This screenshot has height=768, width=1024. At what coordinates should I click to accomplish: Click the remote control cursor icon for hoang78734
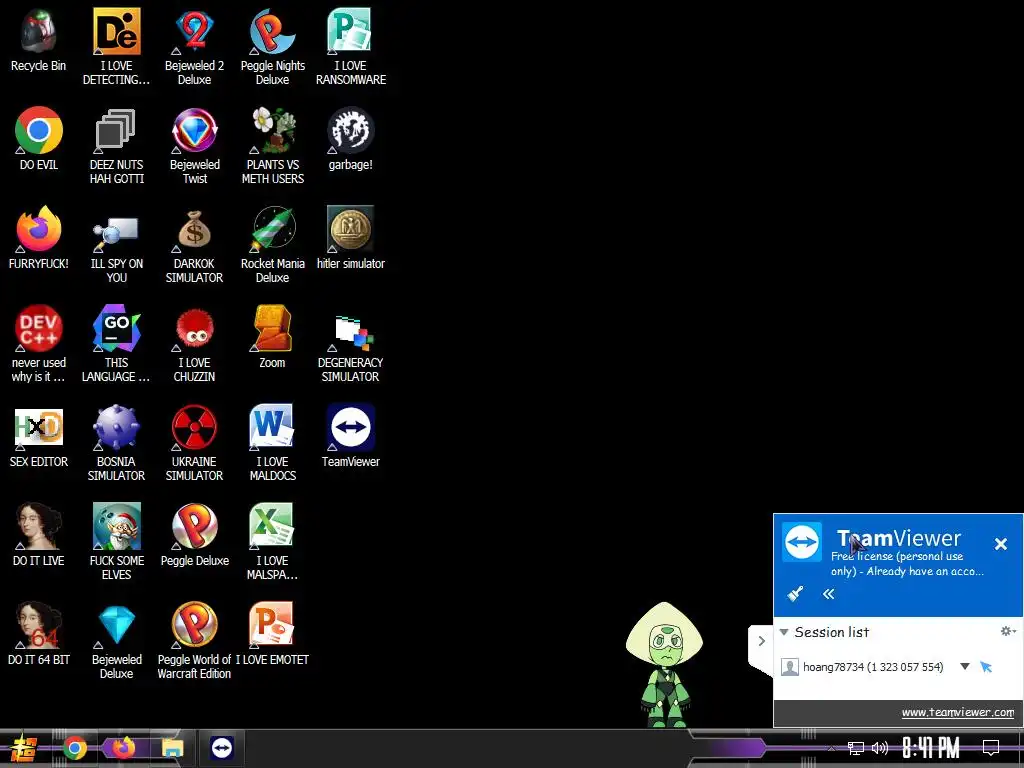986,667
